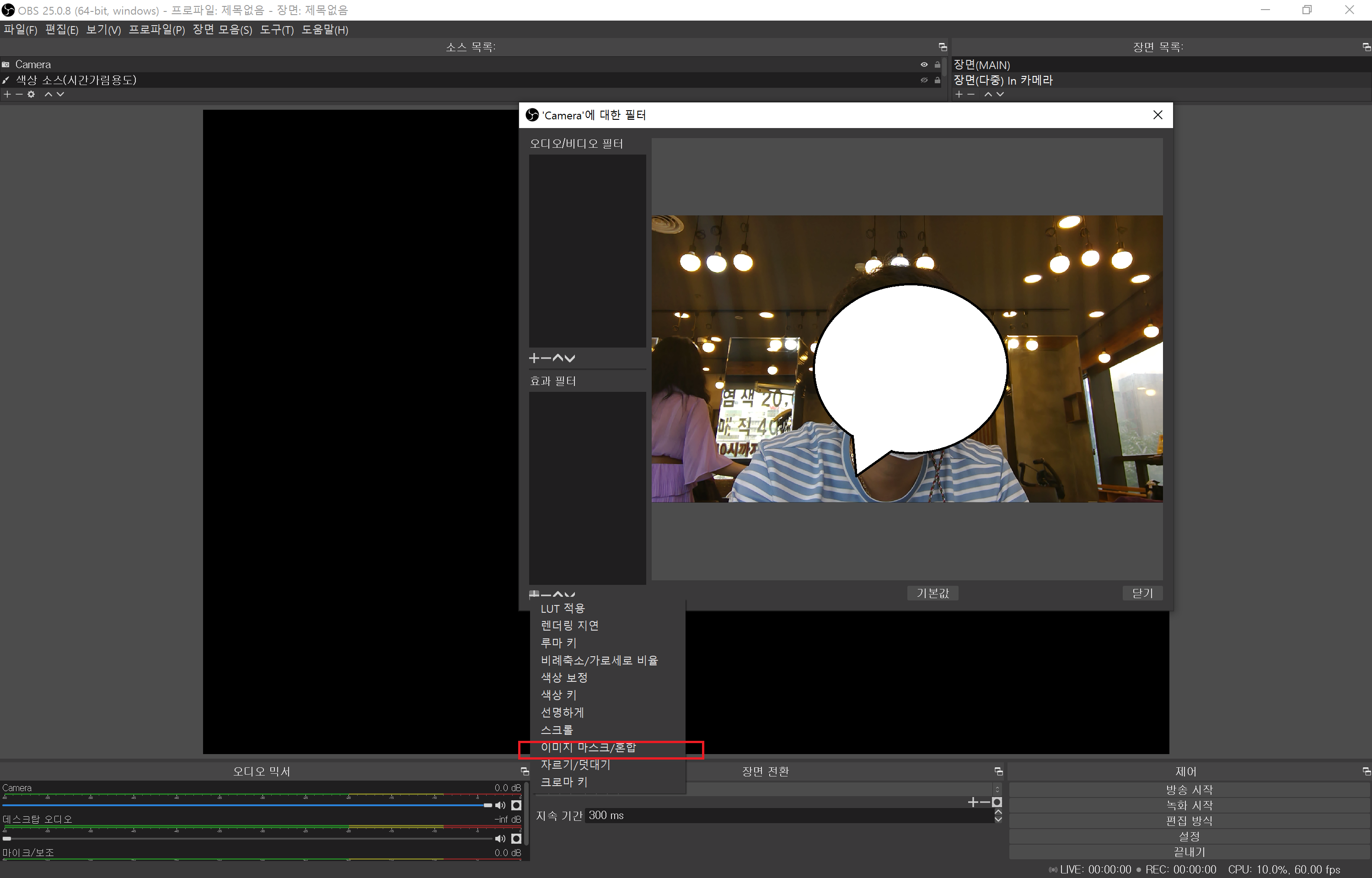1372x878 pixels.
Task: Open source properties gear icon
Action: (x=32, y=94)
